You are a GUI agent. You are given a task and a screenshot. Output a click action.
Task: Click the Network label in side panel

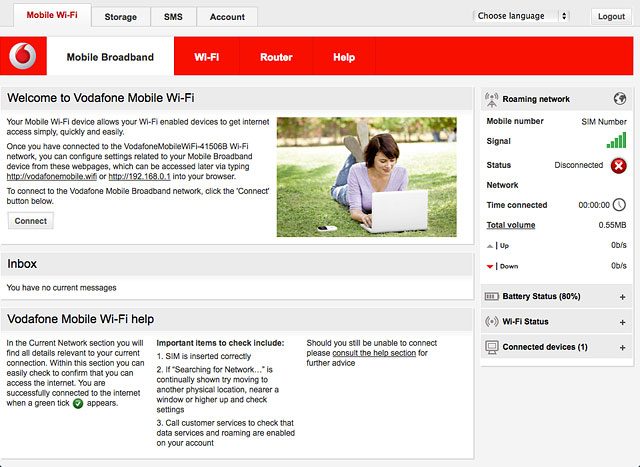[502, 185]
